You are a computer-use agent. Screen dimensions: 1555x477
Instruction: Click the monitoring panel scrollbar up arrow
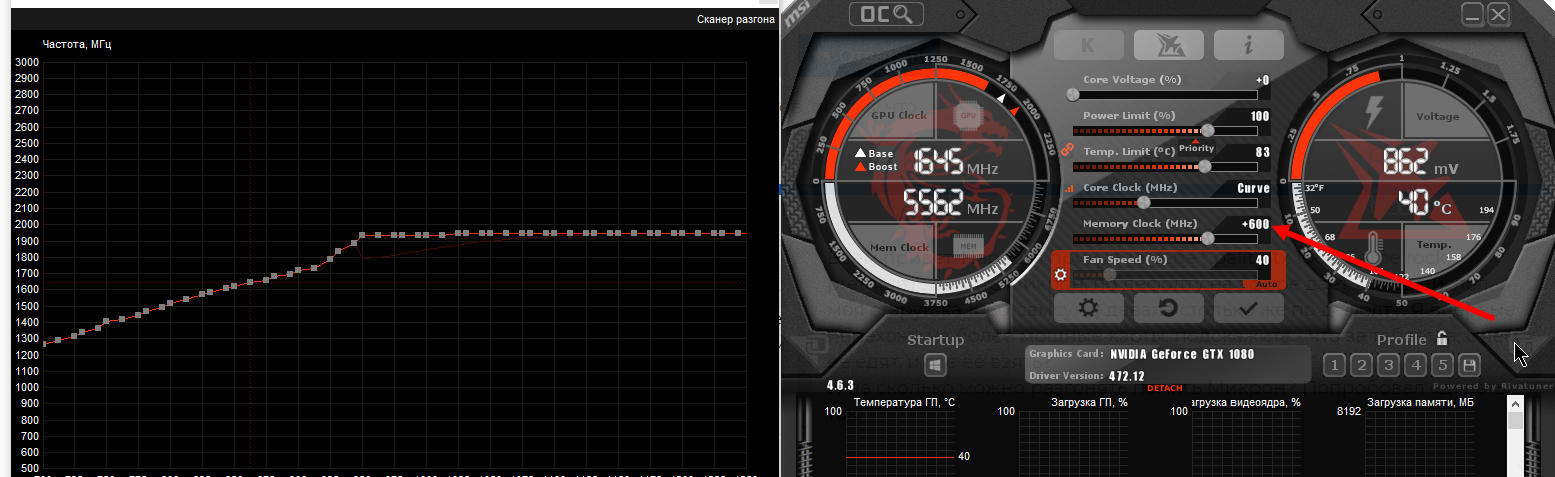click(1515, 403)
